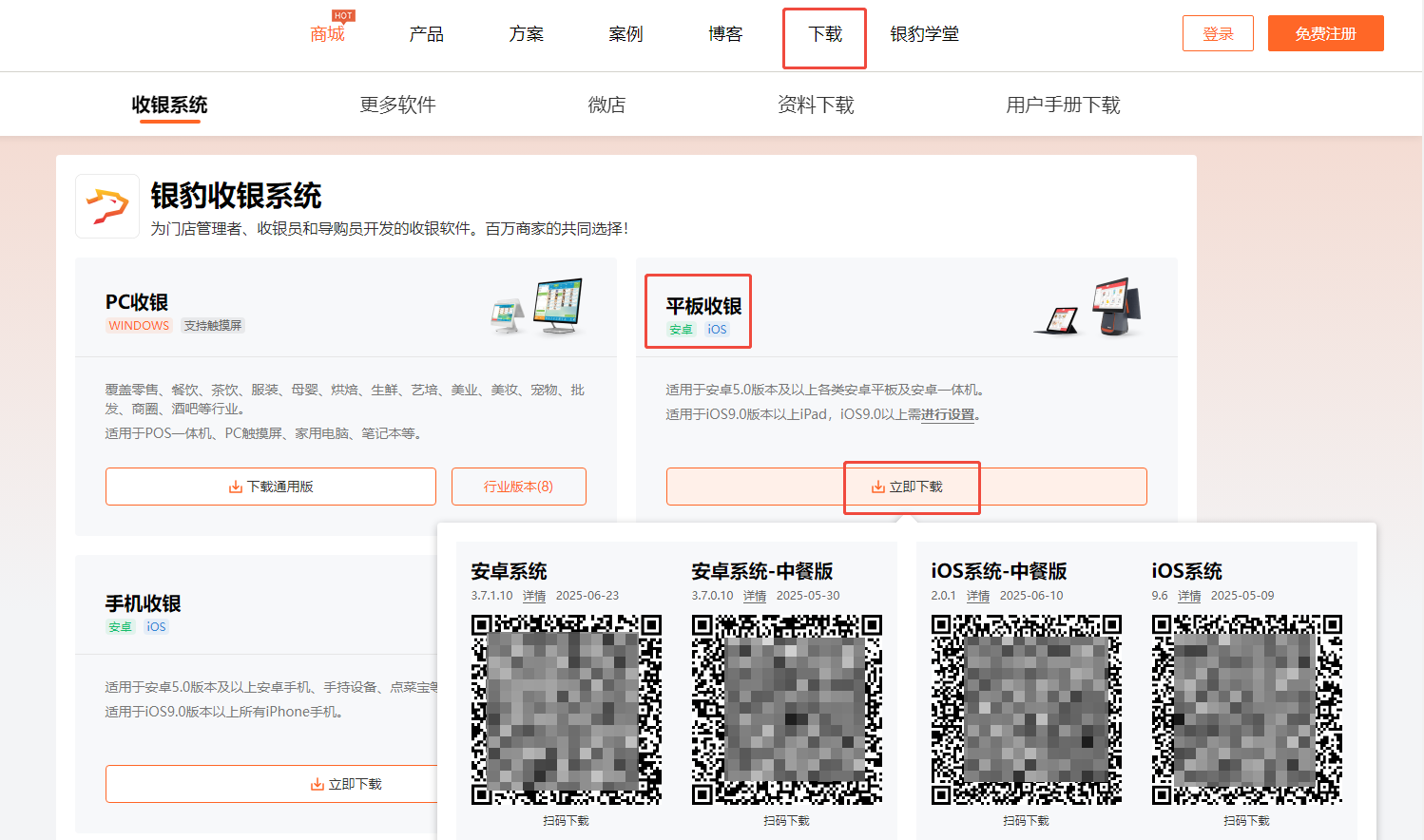
Task: Click 扫码下载 under 安卓系统 QR code
Action: pos(567,821)
